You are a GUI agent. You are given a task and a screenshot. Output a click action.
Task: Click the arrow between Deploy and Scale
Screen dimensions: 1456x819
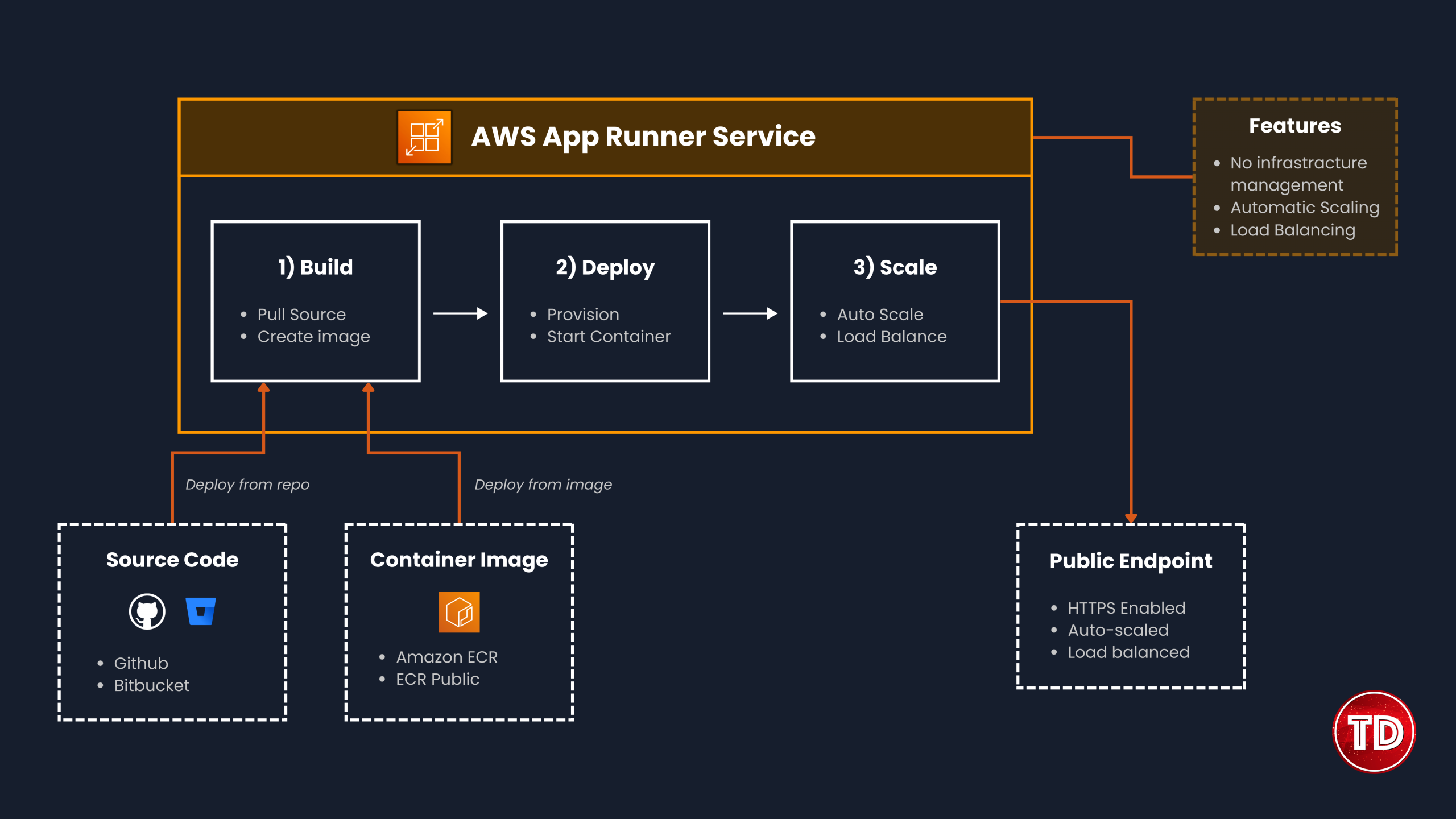point(750,312)
